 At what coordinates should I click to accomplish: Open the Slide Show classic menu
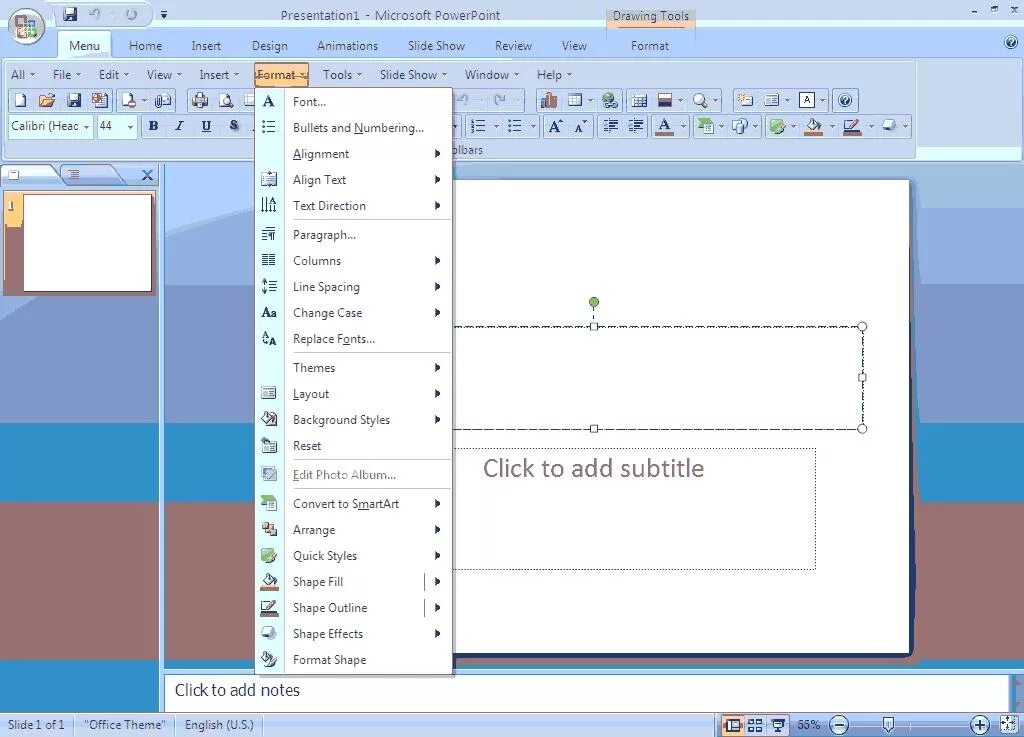(413, 75)
